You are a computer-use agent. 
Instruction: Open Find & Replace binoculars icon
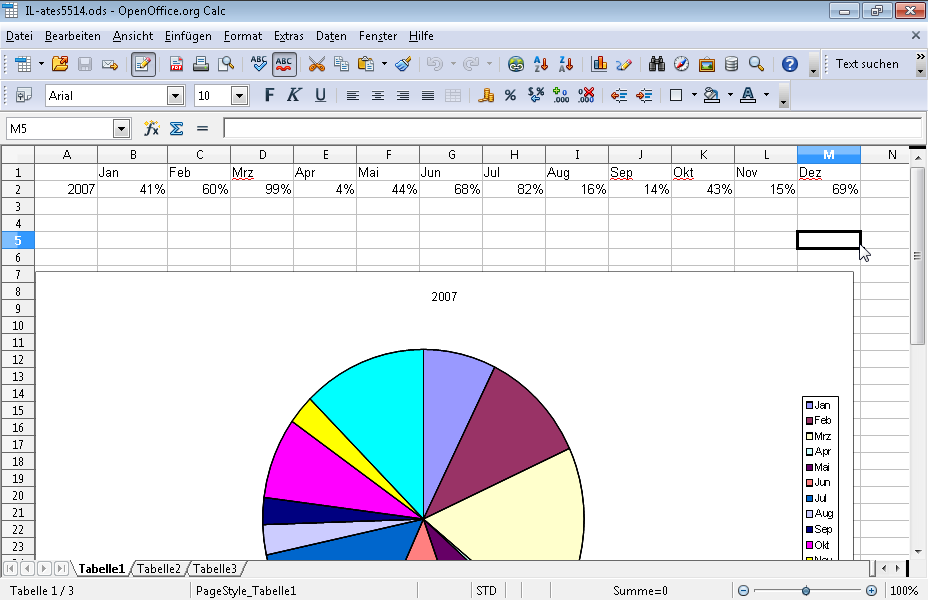tap(656, 64)
